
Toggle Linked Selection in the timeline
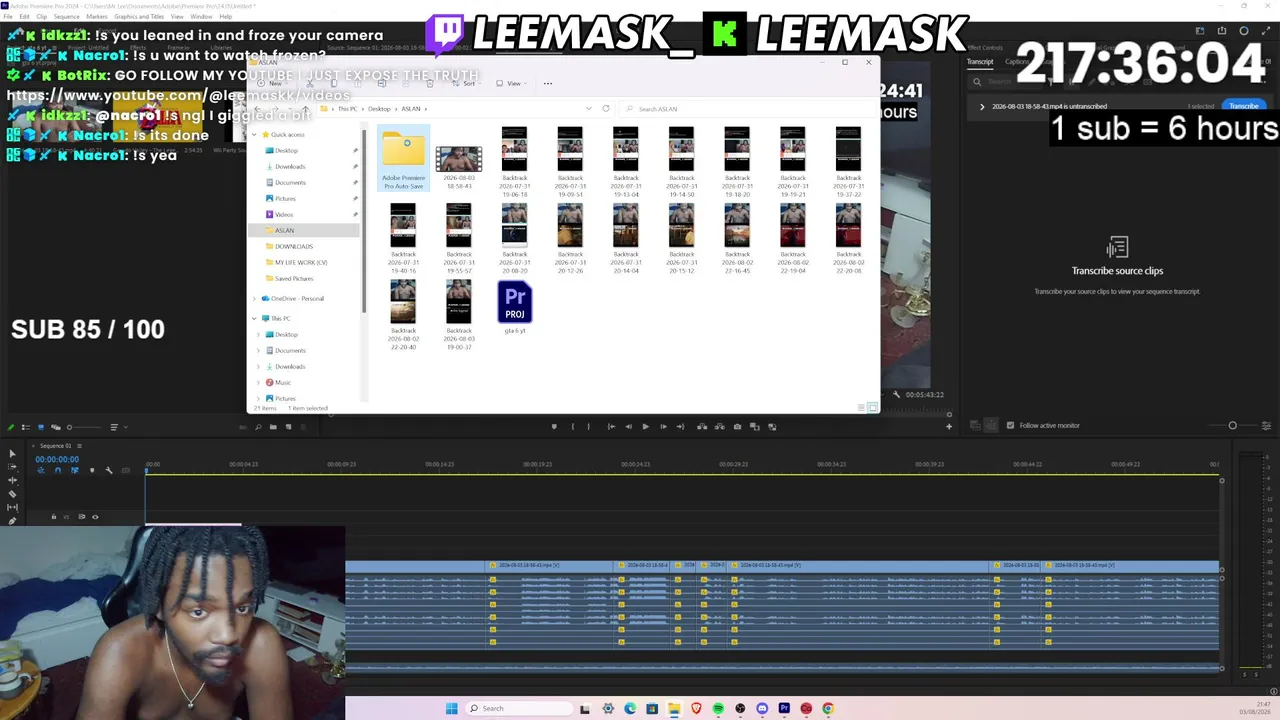pos(74,470)
